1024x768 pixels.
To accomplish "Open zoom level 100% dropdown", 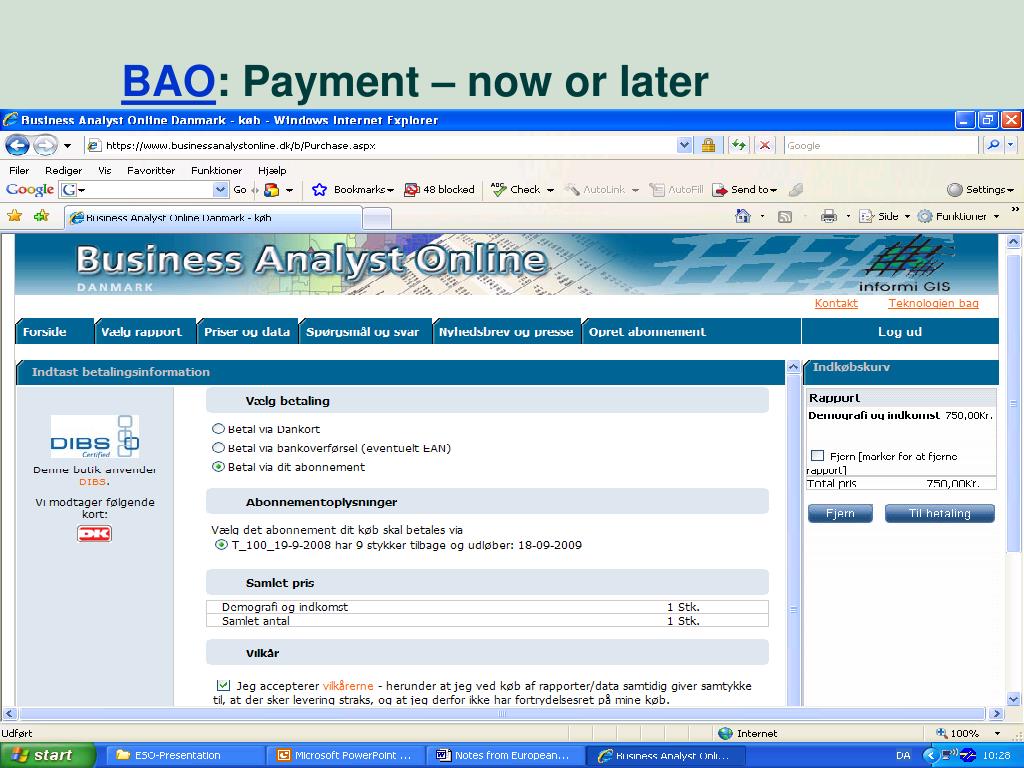I will (997, 733).
